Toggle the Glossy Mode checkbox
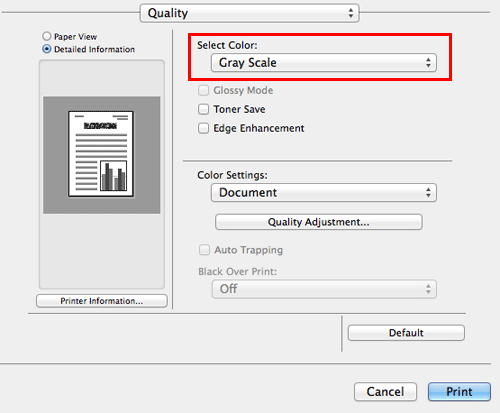Screen dimensions: 500x413 click(x=203, y=90)
